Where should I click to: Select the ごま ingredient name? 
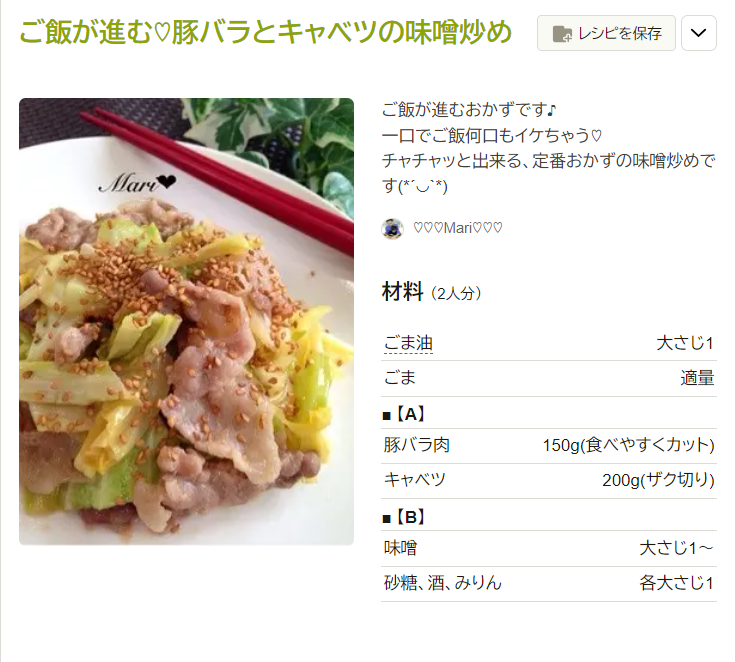(x=399, y=378)
